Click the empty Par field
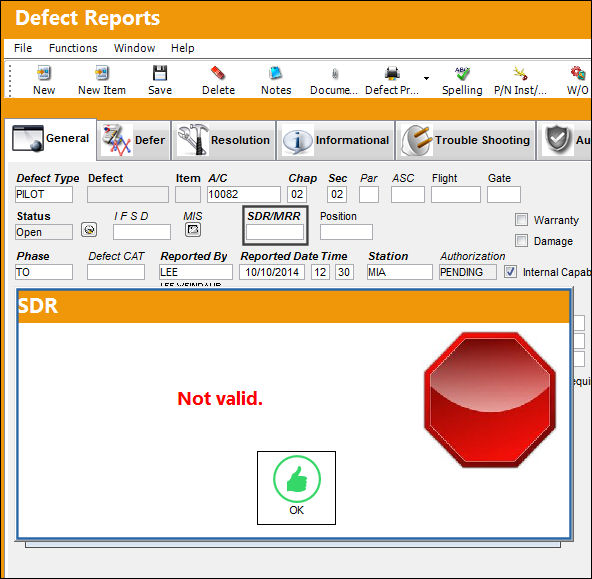 [369, 194]
